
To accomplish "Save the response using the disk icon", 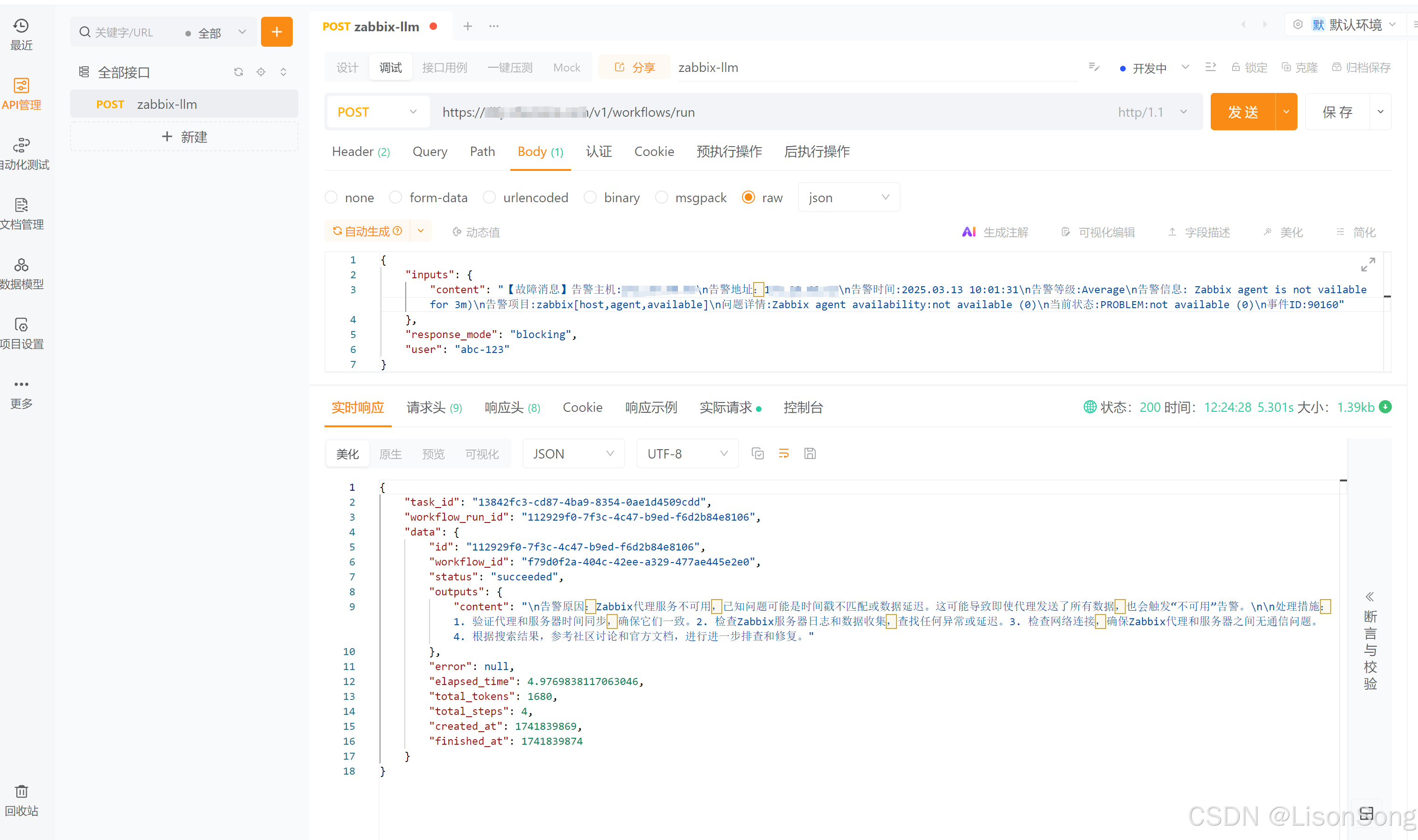I will pyautogui.click(x=810, y=454).
